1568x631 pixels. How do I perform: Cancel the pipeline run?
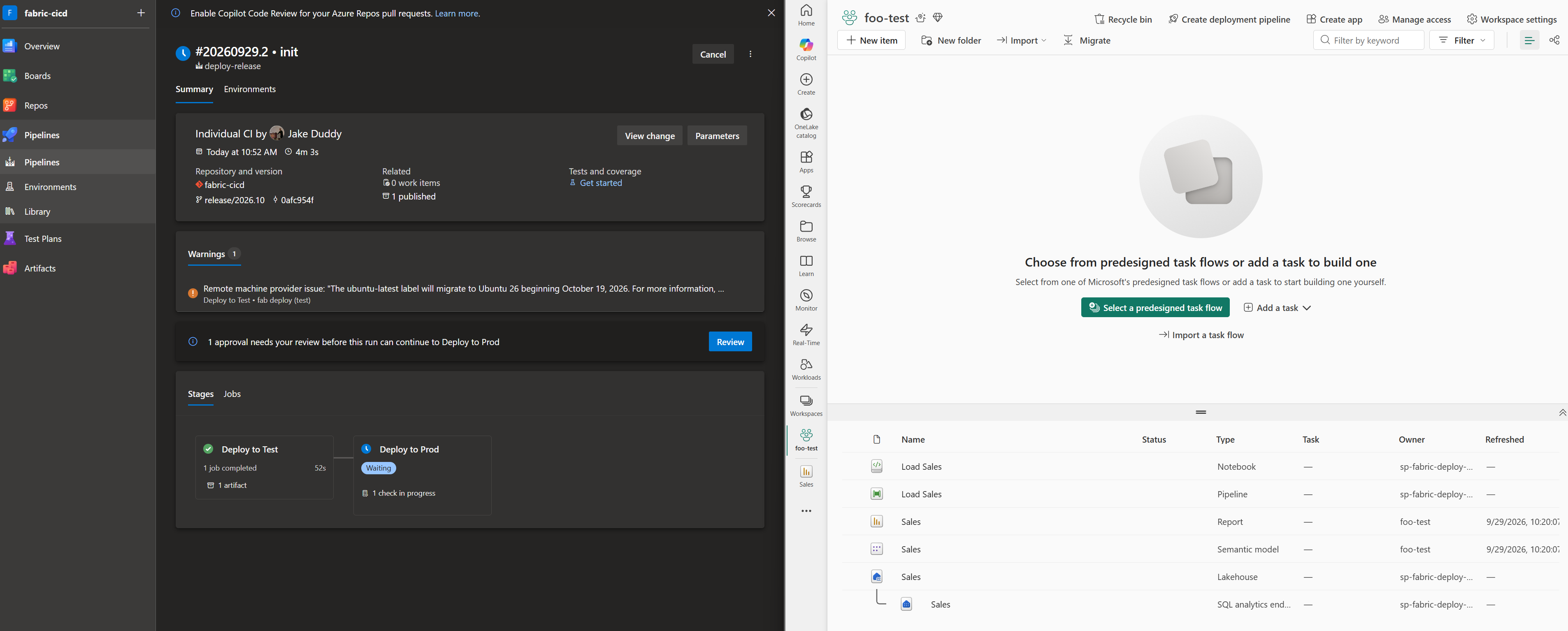tap(713, 54)
